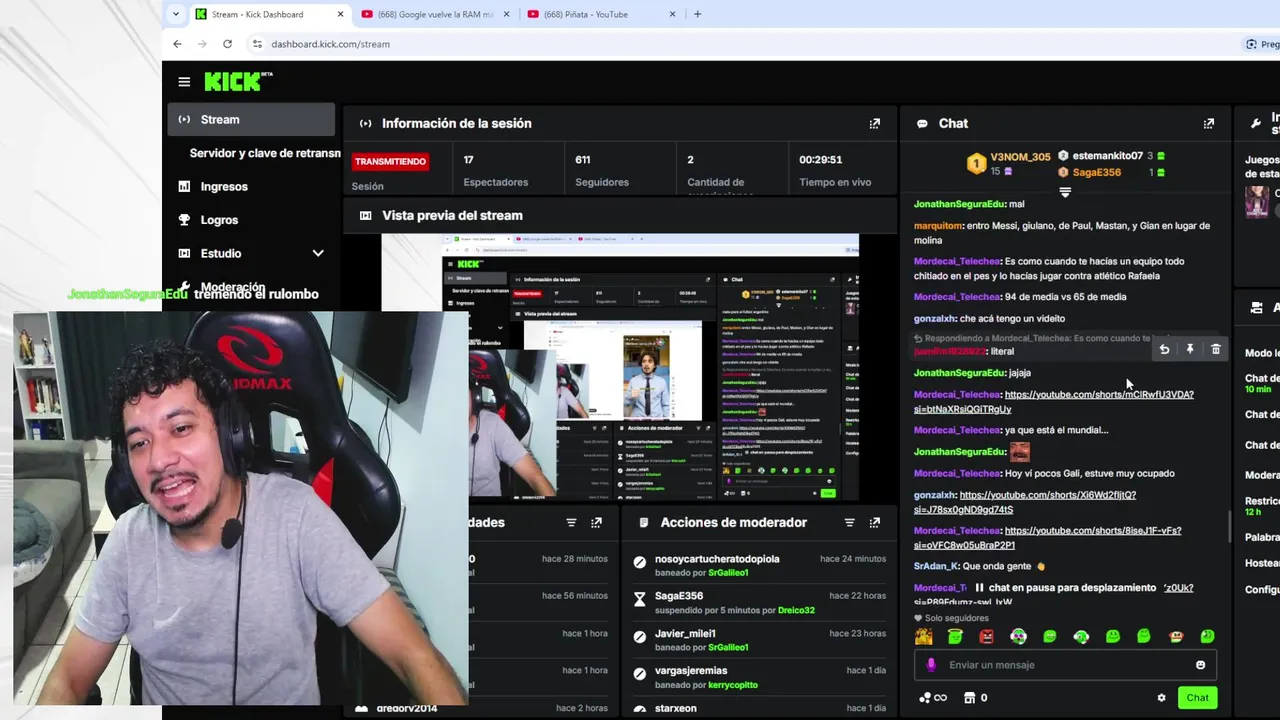Click marquitom username in chat
Viewport: 1280px width, 720px height.
coord(938,226)
